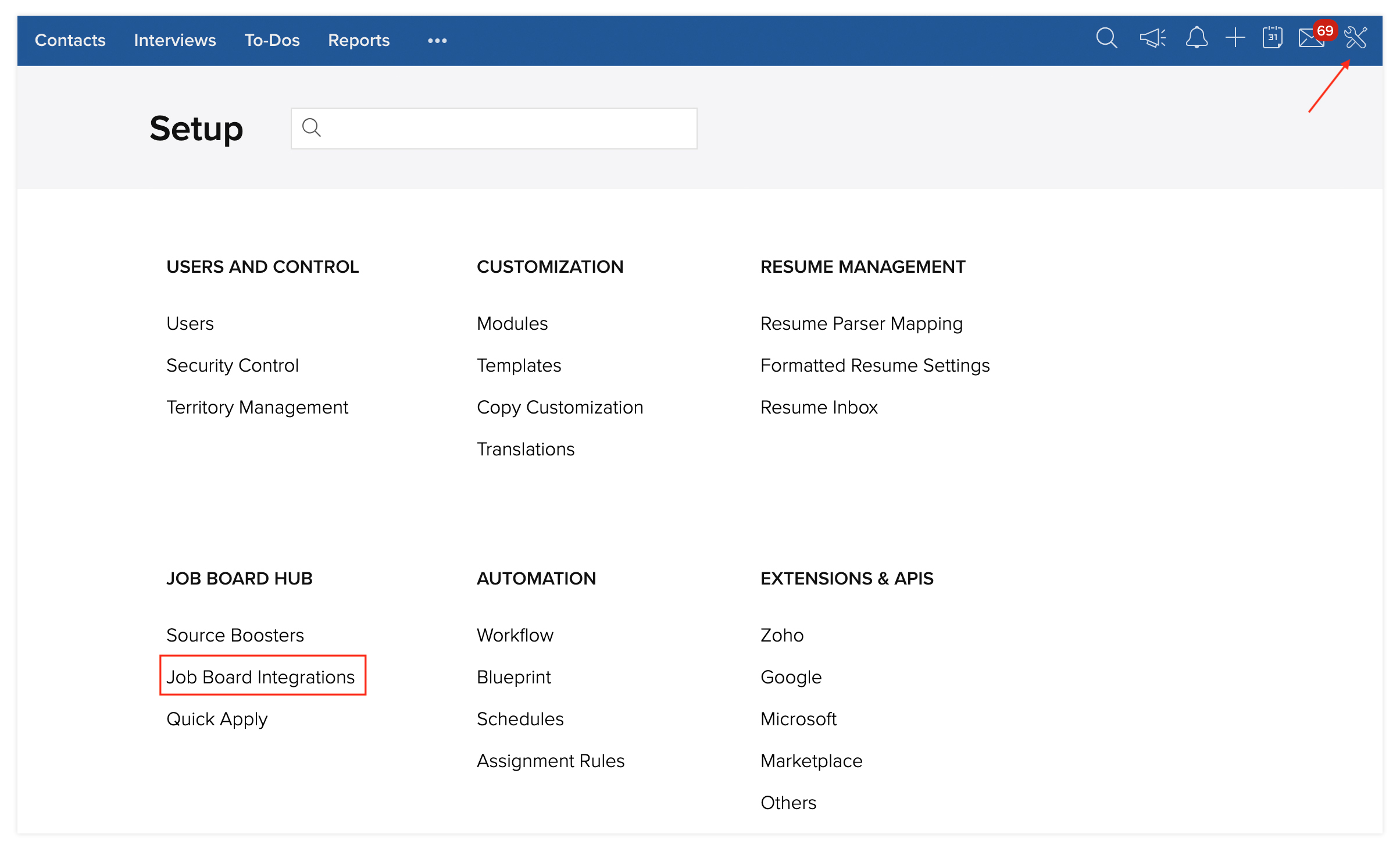1400x848 pixels.
Task: Expand the three-dots more modules menu
Action: point(437,41)
